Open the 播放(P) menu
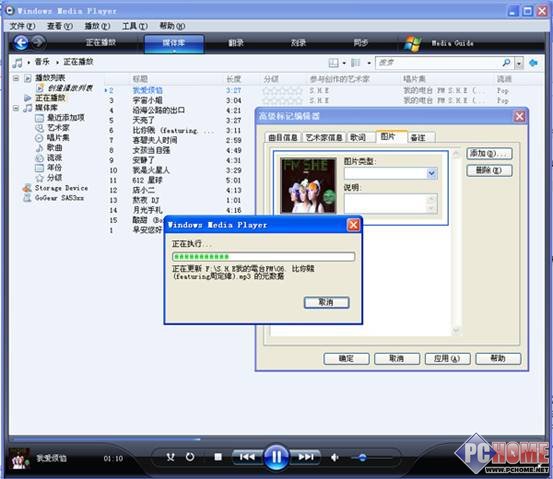Image resolution: width=553 pixels, height=479 pixels. 97,26
